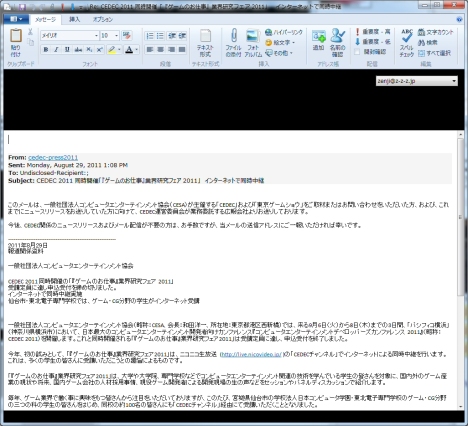Viewport: 468px width, 426px height.
Task: Open the cedec-press2011 sender link
Action: click(53, 157)
